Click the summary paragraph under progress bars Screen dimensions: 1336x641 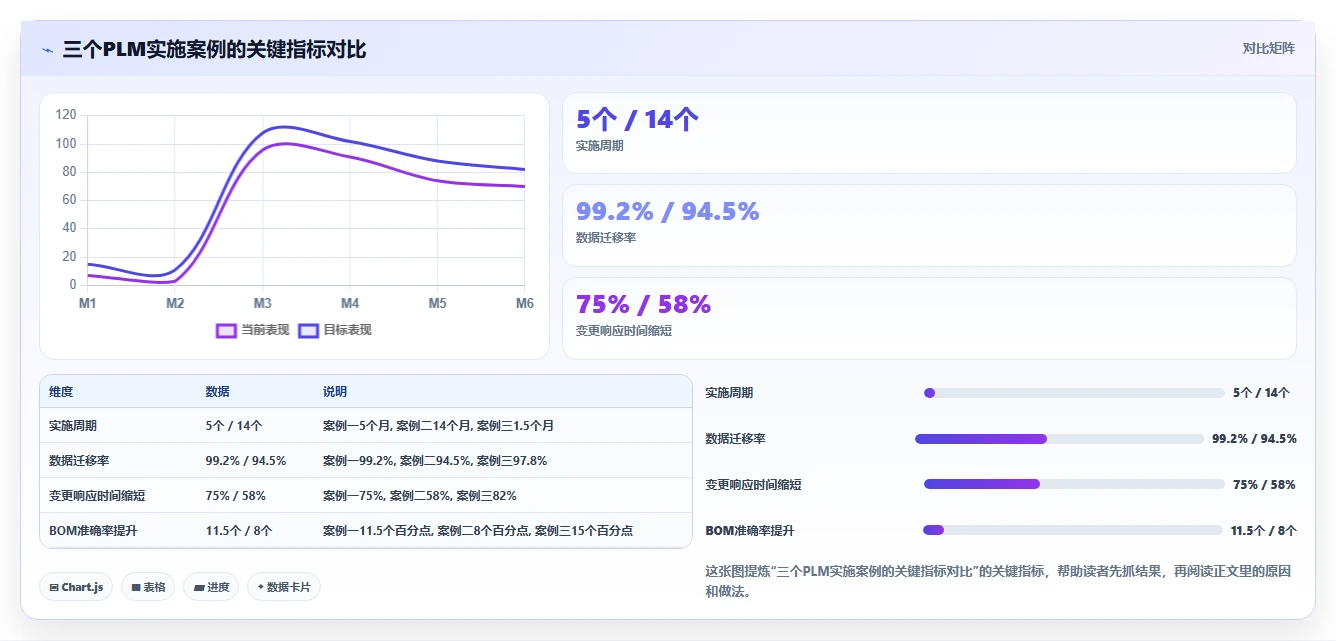coord(999,581)
